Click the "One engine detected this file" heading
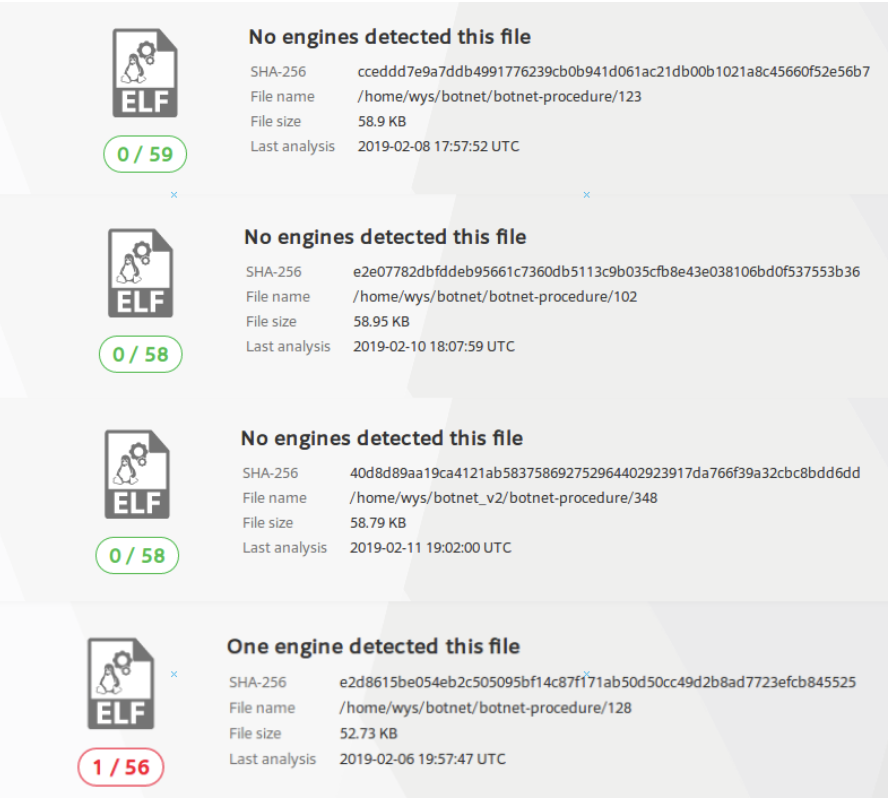Image resolution: width=888 pixels, height=798 pixels. [x=373, y=646]
